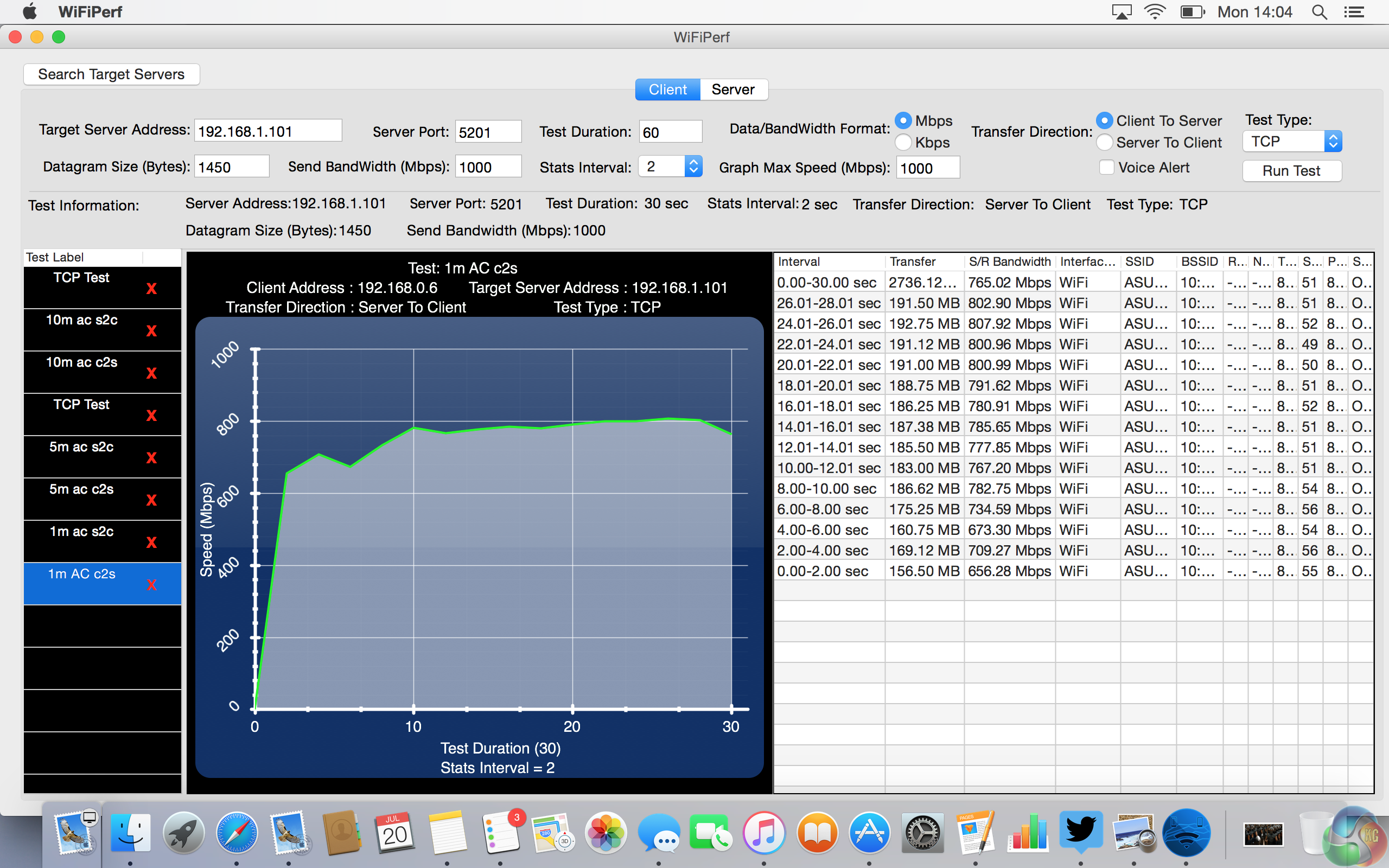Screen dimensions: 1389x868
Task: Open WiFiPerf icon in the Dock
Action: pyautogui.click(x=1186, y=833)
